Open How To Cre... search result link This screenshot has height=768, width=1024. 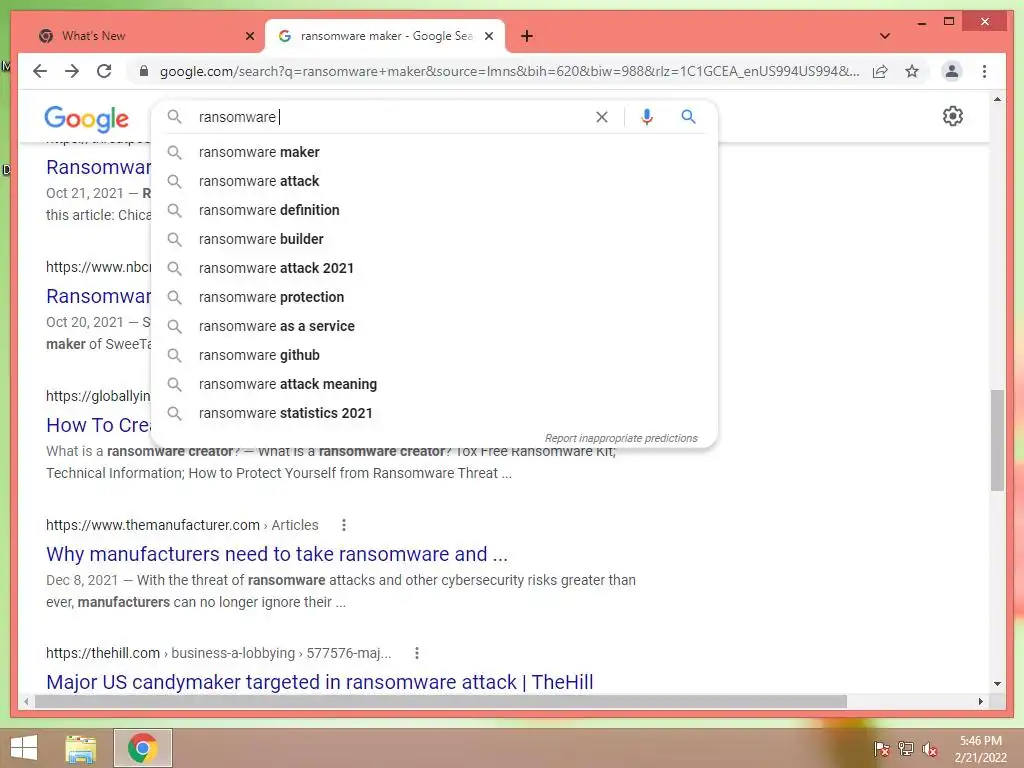pyautogui.click(x=98, y=425)
